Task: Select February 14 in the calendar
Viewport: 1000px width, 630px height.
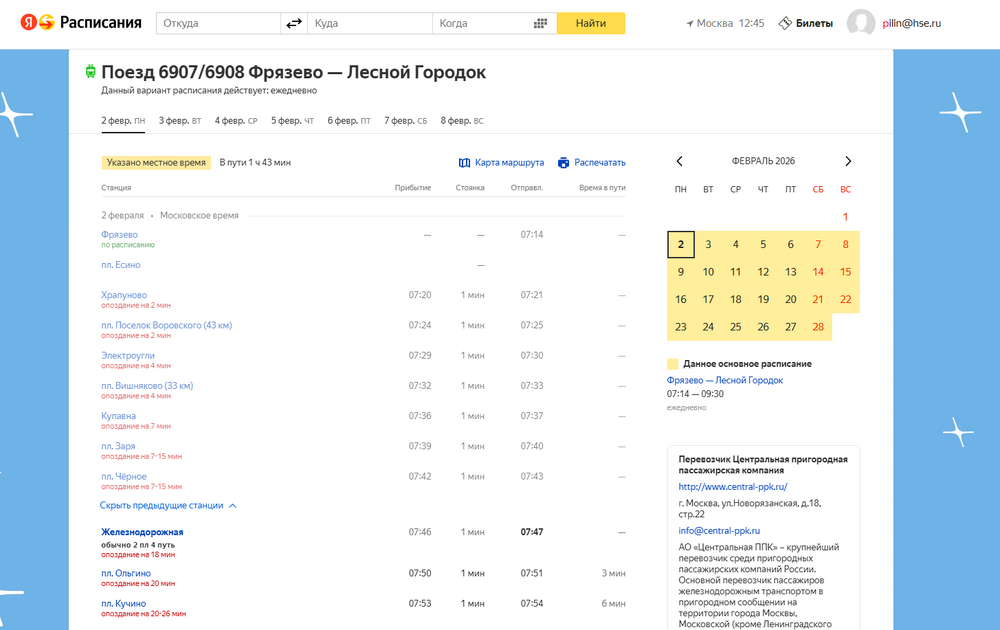Action: pyautogui.click(x=818, y=272)
